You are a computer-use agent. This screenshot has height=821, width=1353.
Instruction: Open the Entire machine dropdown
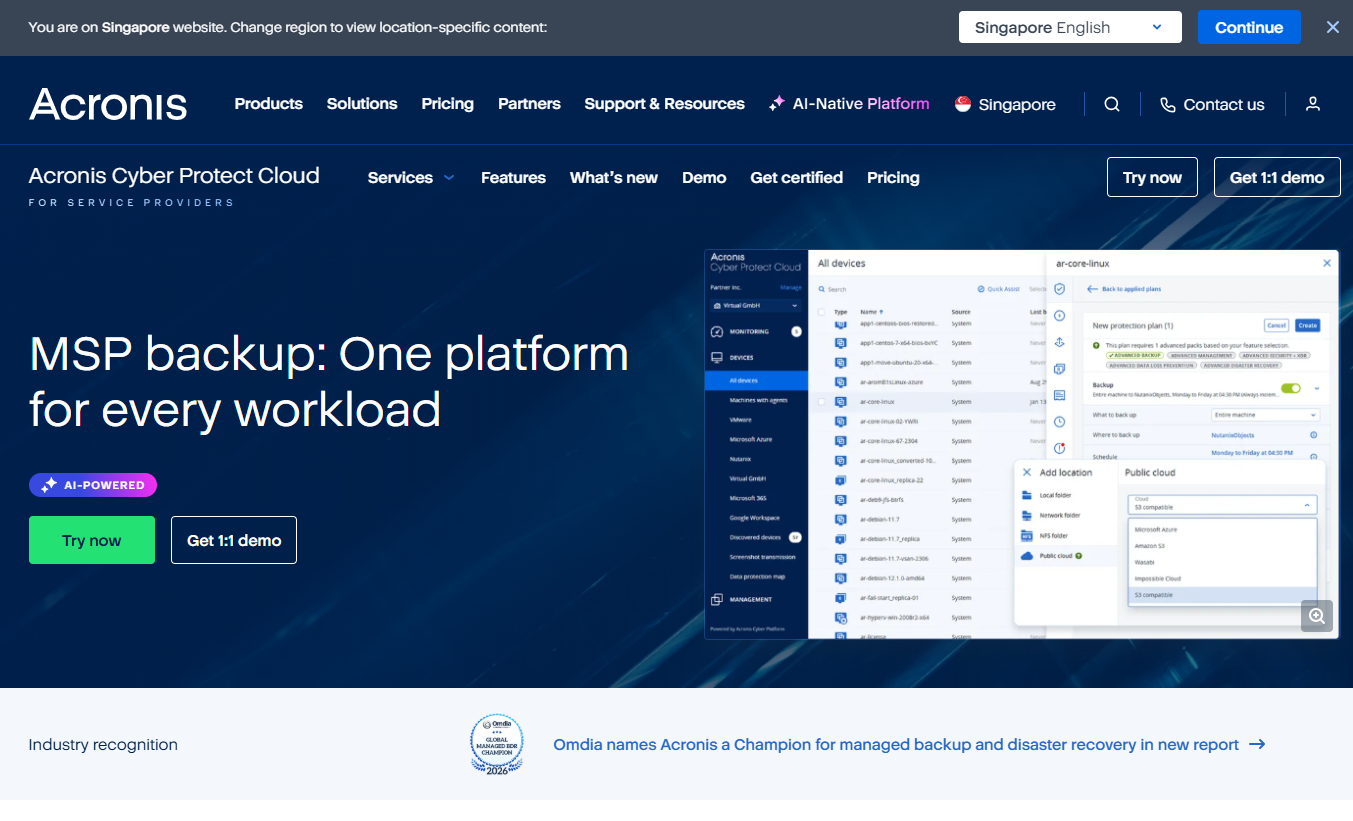coord(1265,414)
